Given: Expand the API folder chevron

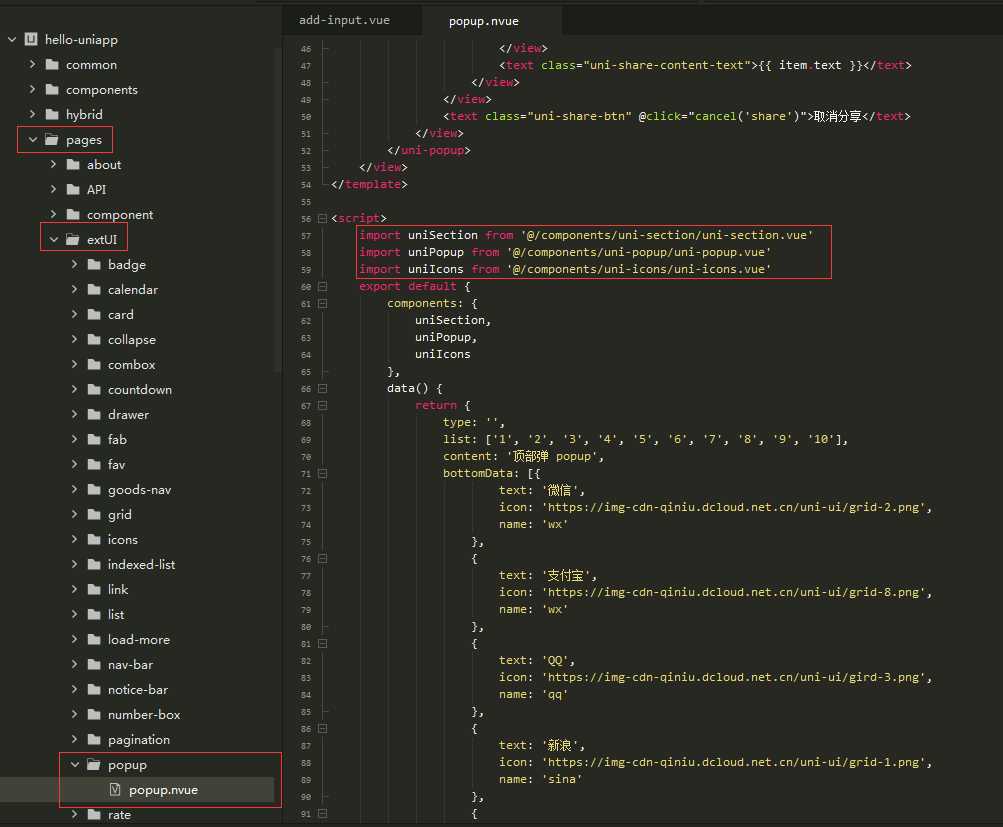Looking at the screenshot, I should click(x=54, y=189).
